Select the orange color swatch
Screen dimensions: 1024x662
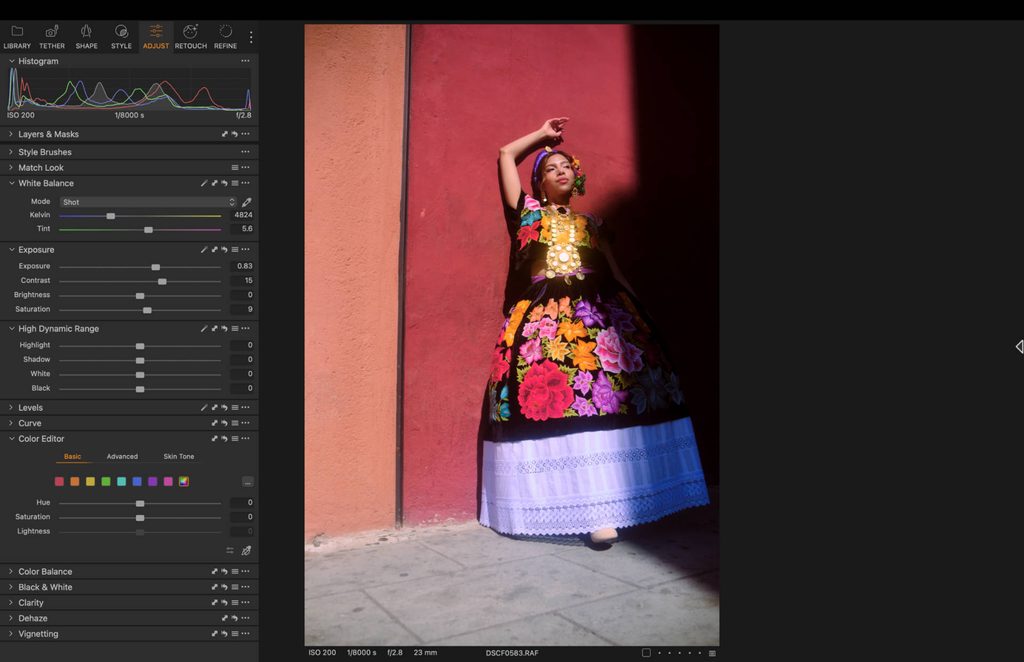point(74,482)
